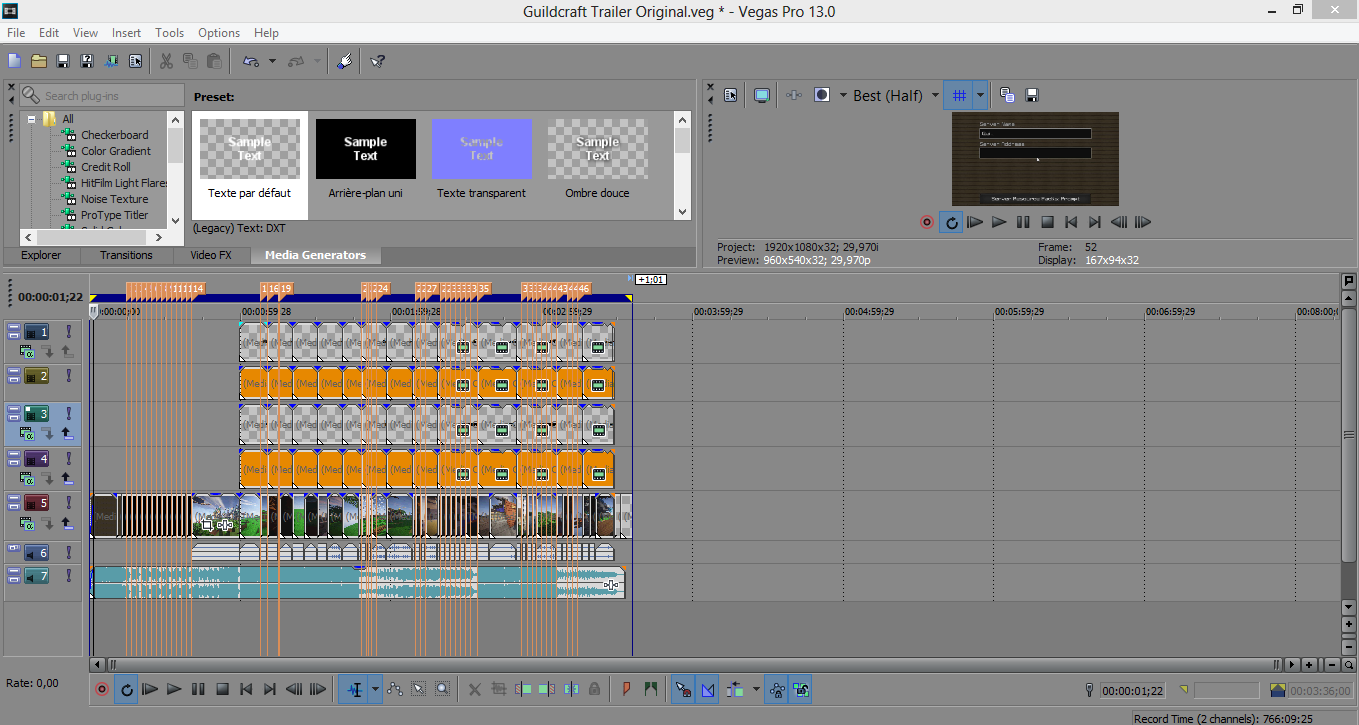The height and width of the screenshot is (725, 1359).
Task: Toggle Ignore Event Grouping button
Action: [800, 689]
